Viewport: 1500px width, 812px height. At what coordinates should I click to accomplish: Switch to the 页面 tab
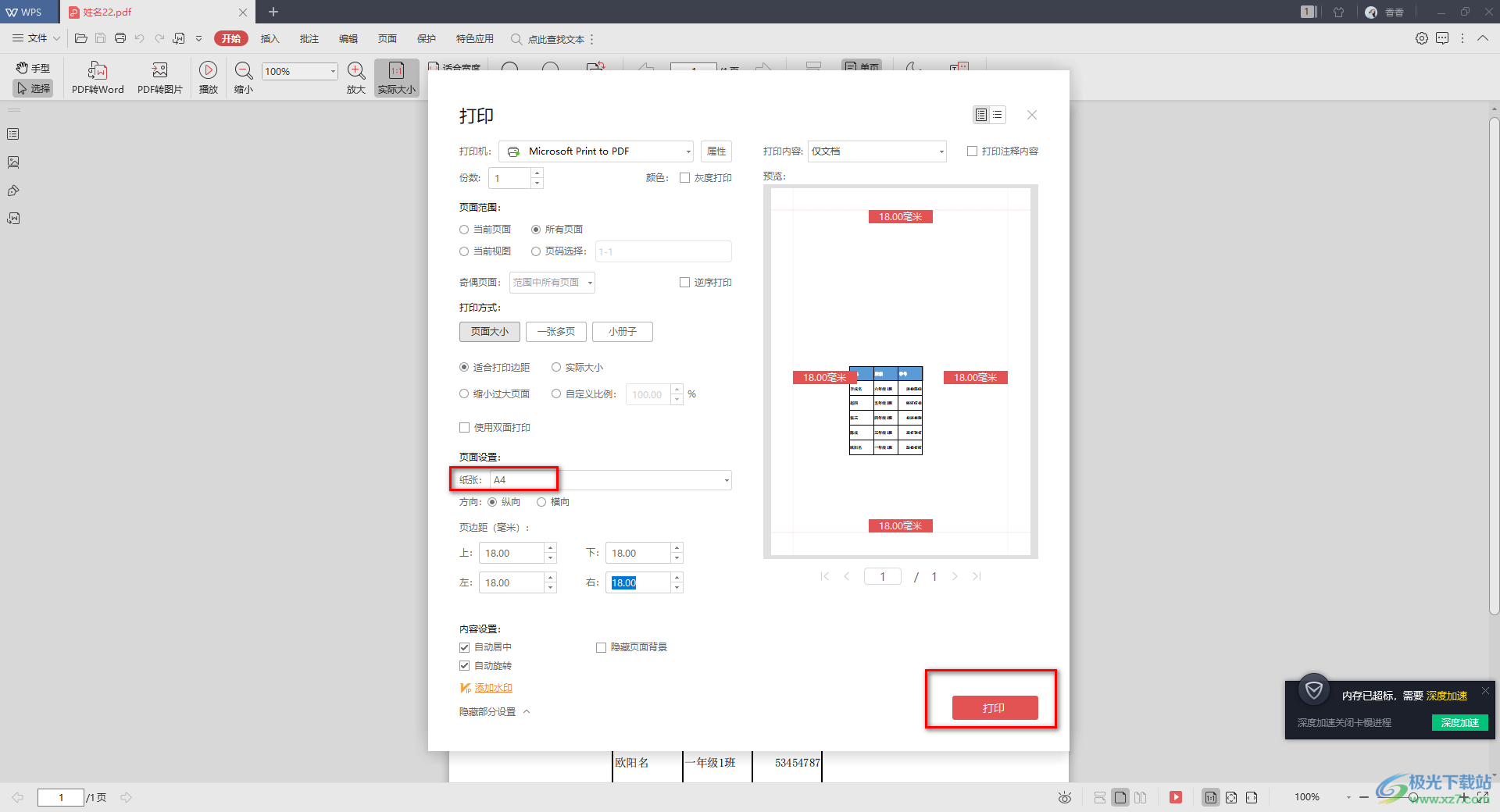(387, 38)
